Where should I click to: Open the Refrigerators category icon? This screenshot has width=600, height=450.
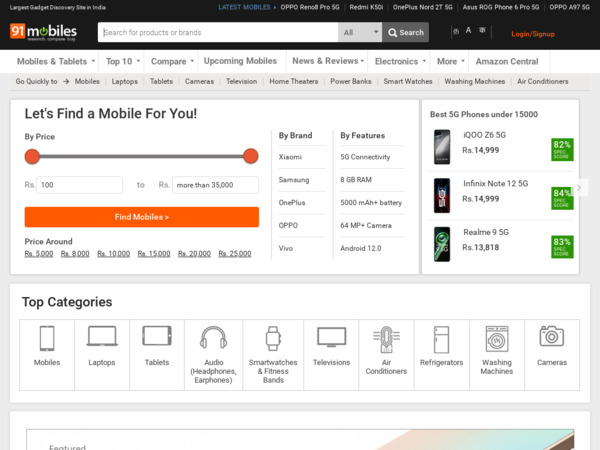(442, 339)
